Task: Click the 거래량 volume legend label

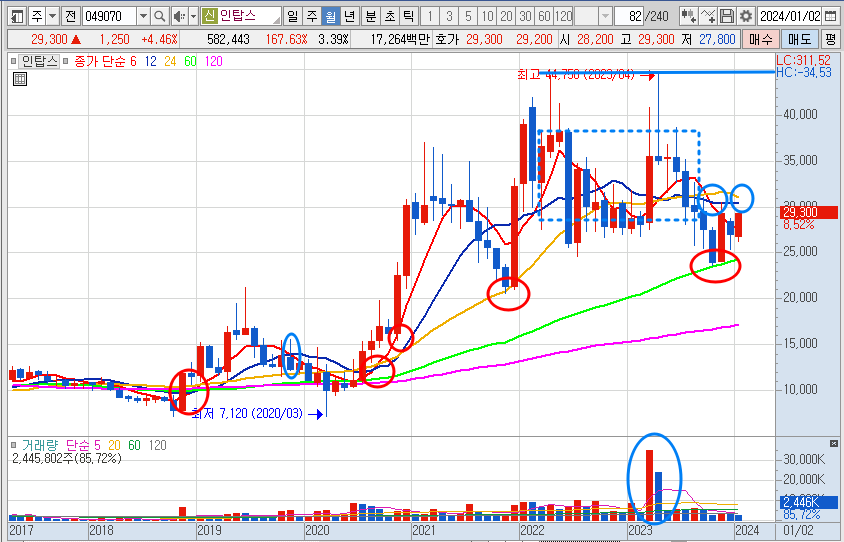Action: [x=40, y=446]
